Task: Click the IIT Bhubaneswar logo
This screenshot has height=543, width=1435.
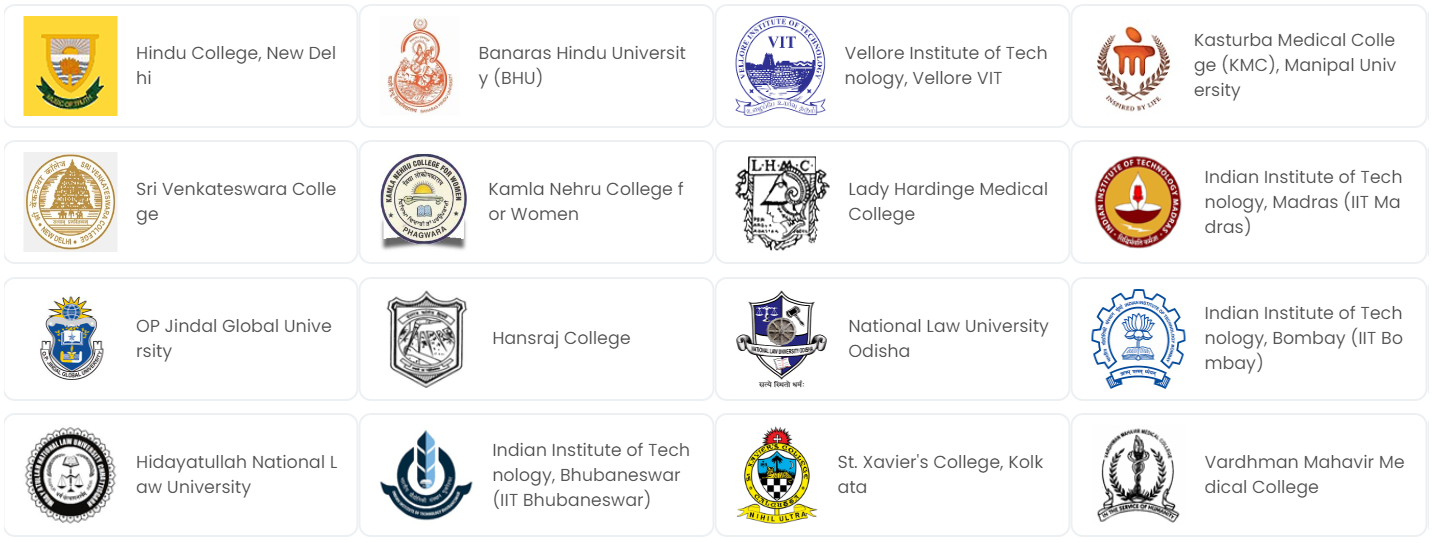Action: click(x=426, y=475)
